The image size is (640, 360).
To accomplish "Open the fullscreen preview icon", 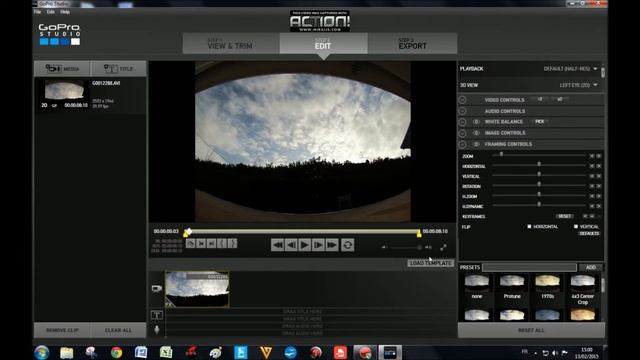I will [x=443, y=247].
